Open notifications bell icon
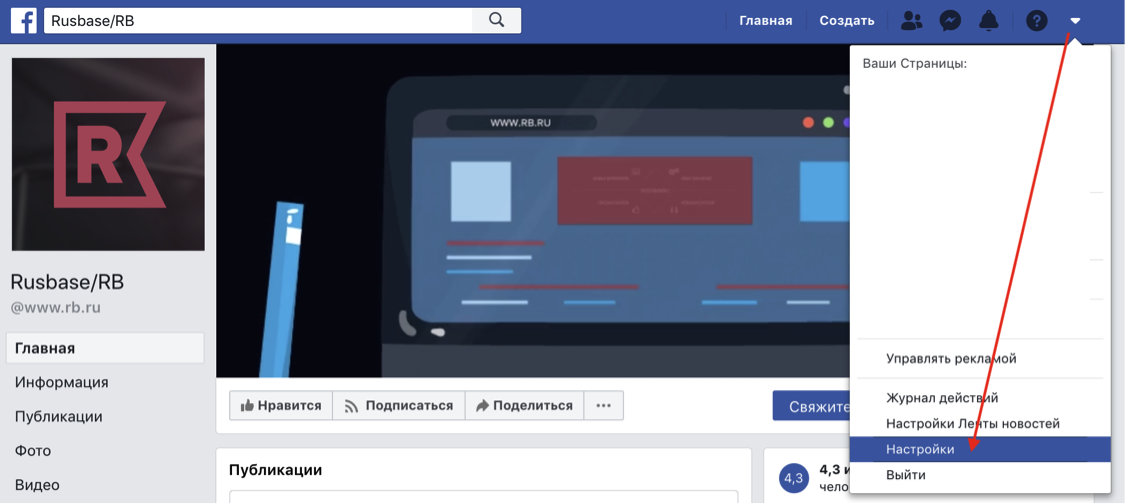This screenshot has width=1125, height=504. (989, 21)
